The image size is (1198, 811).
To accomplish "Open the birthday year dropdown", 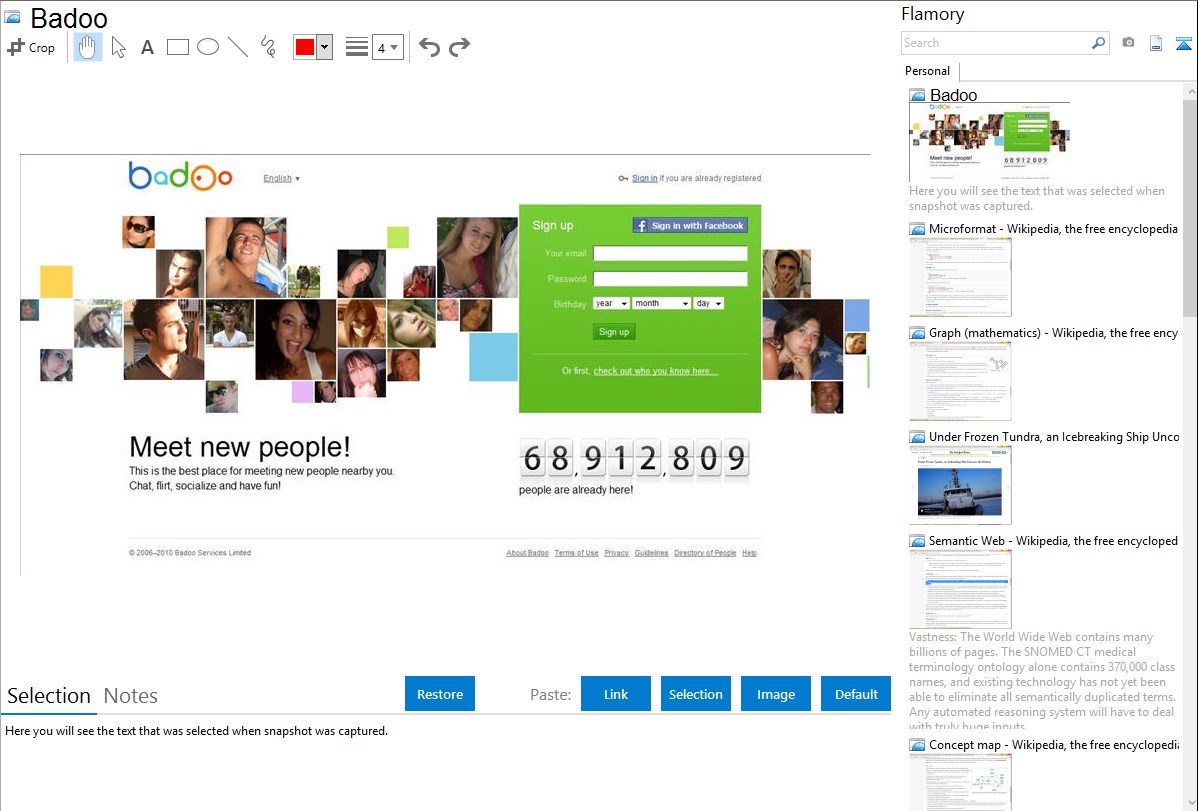I will pos(611,303).
